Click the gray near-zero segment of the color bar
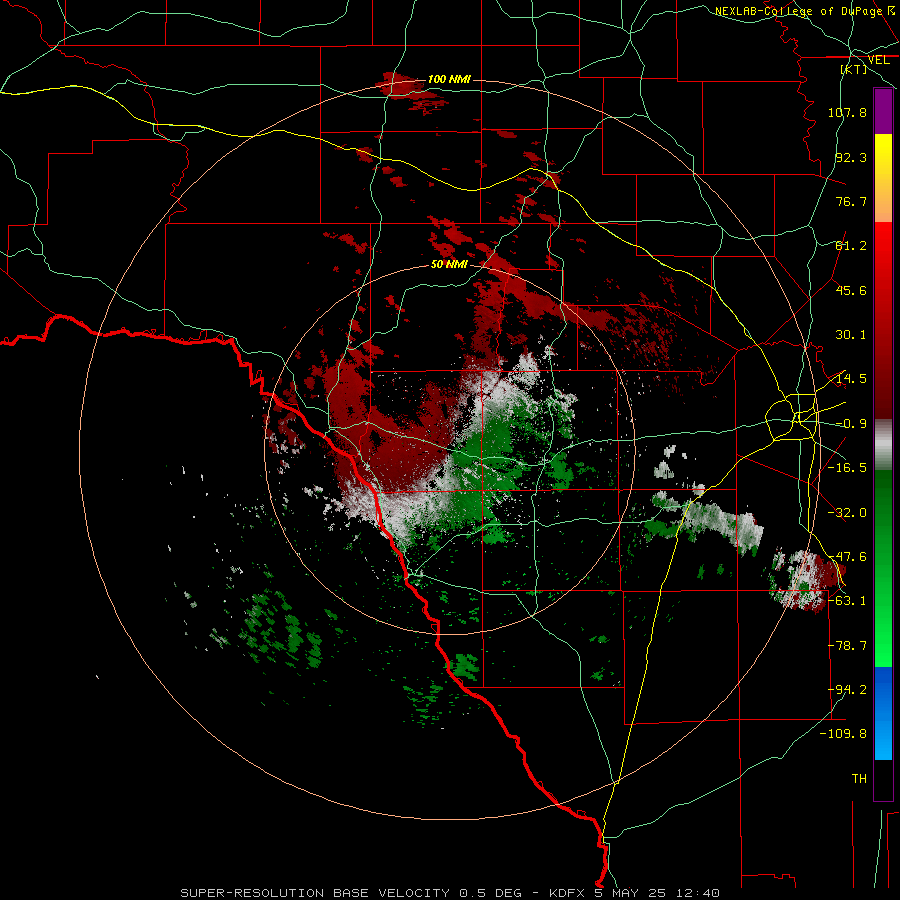The height and width of the screenshot is (900, 900). 883,445
